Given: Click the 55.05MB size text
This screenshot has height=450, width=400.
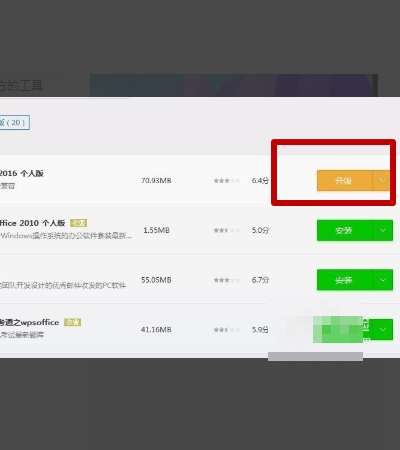Looking at the screenshot, I should (x=156, y=280).
